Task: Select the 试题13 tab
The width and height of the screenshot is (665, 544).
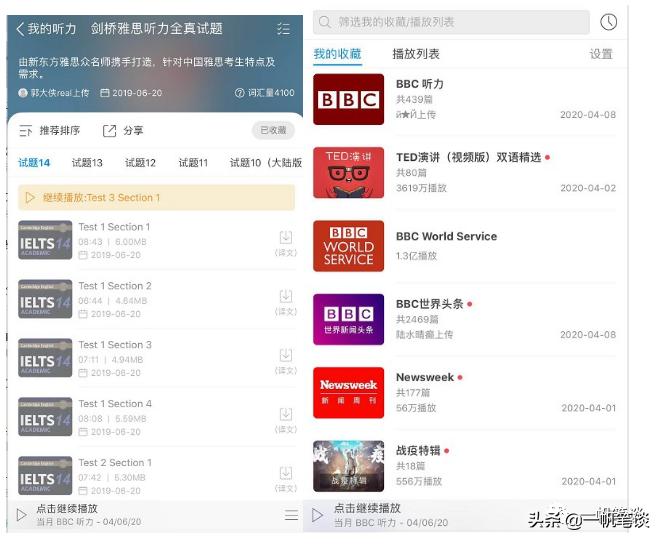Action: [87, 163]
